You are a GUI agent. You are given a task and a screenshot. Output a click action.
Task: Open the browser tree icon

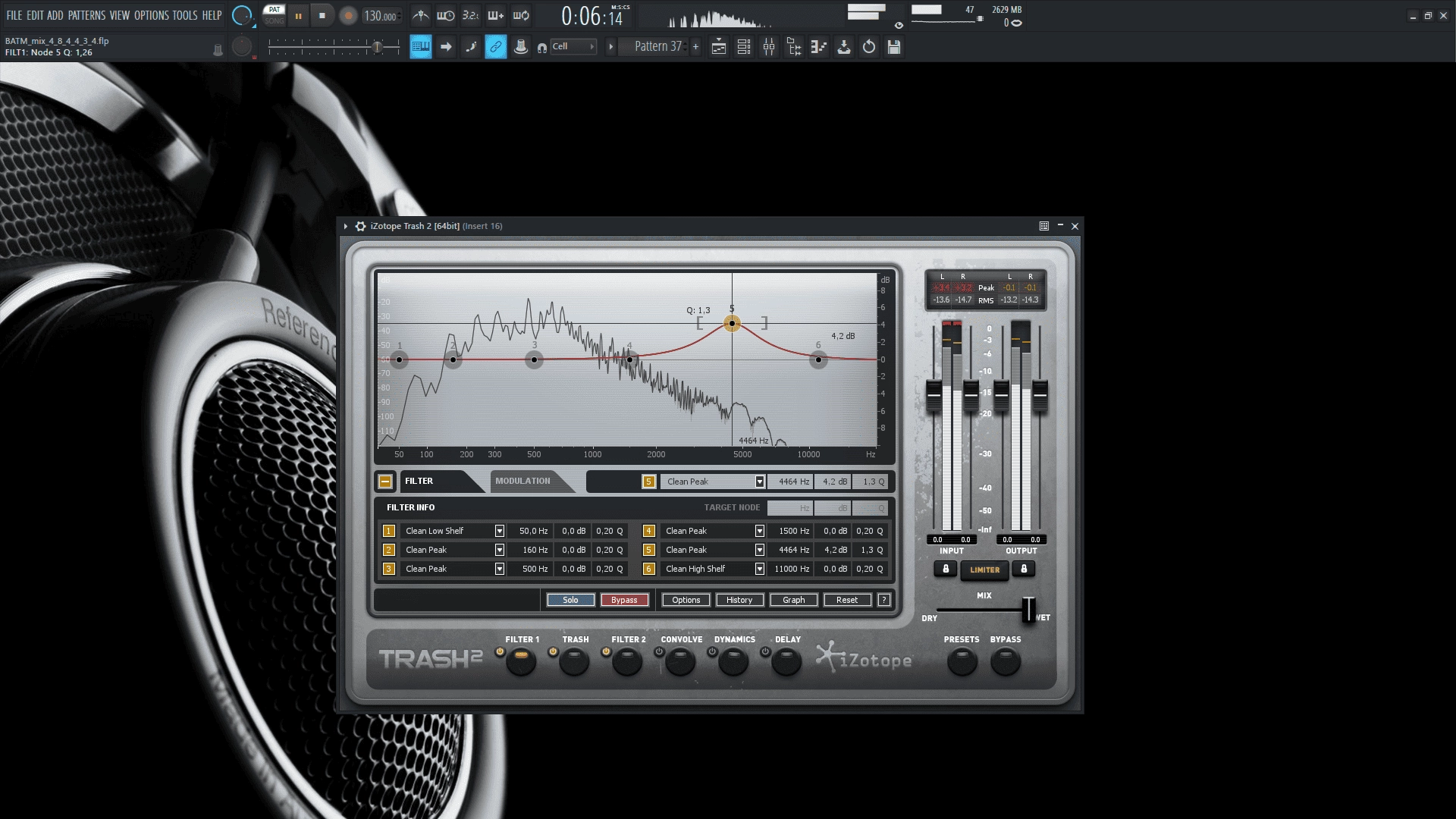tap(794, 47)
